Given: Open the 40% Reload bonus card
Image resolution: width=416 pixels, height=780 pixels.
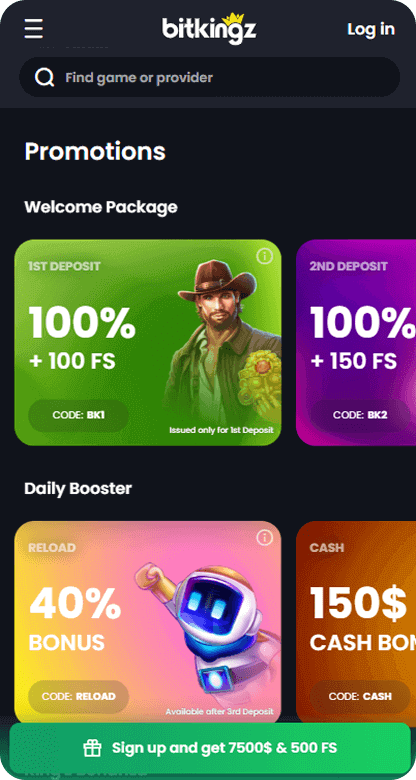Looking at the screenshot, I should coord(148,622).
